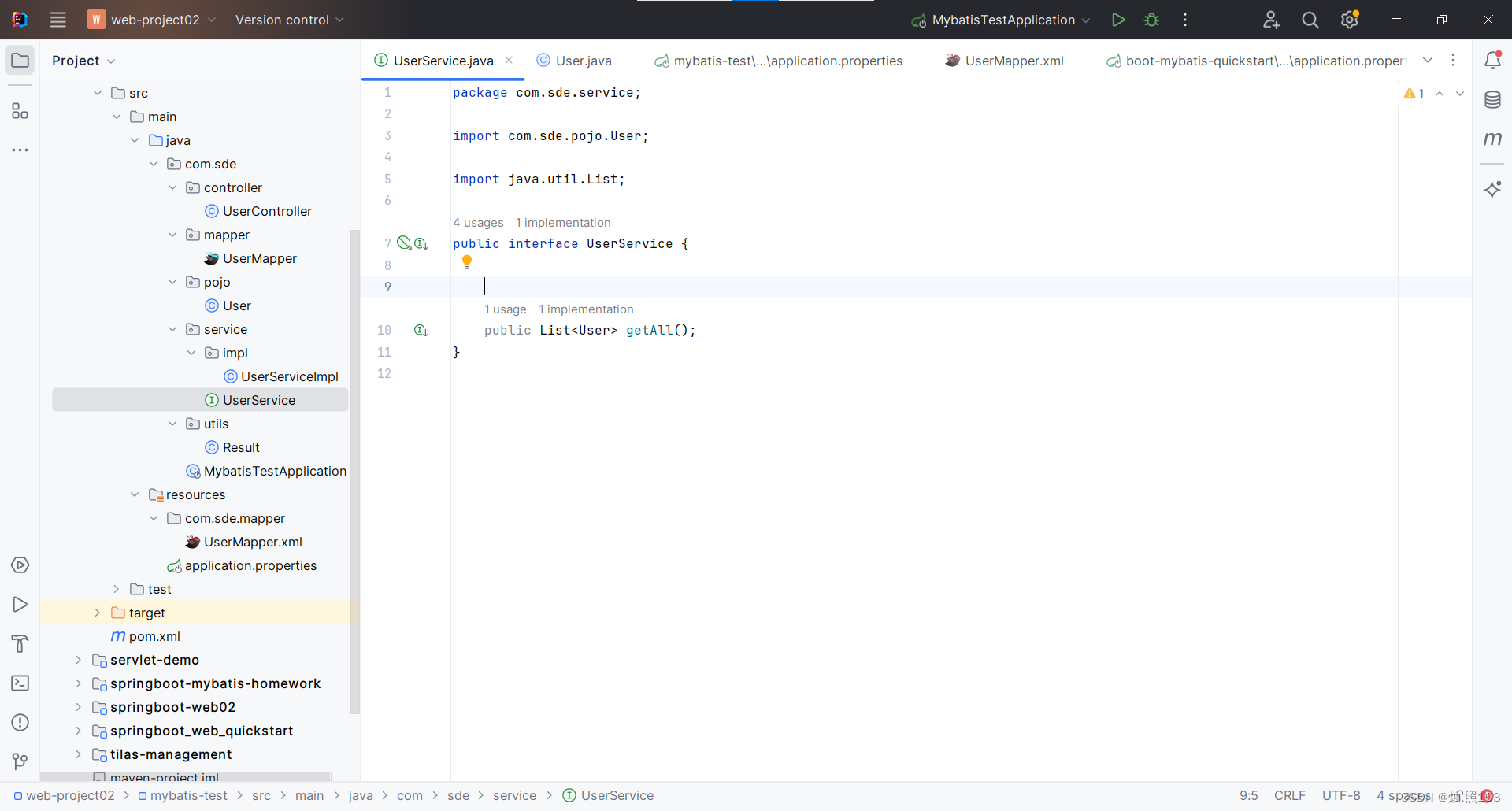Close the UserService.java tab

click(x=509, y=61)
